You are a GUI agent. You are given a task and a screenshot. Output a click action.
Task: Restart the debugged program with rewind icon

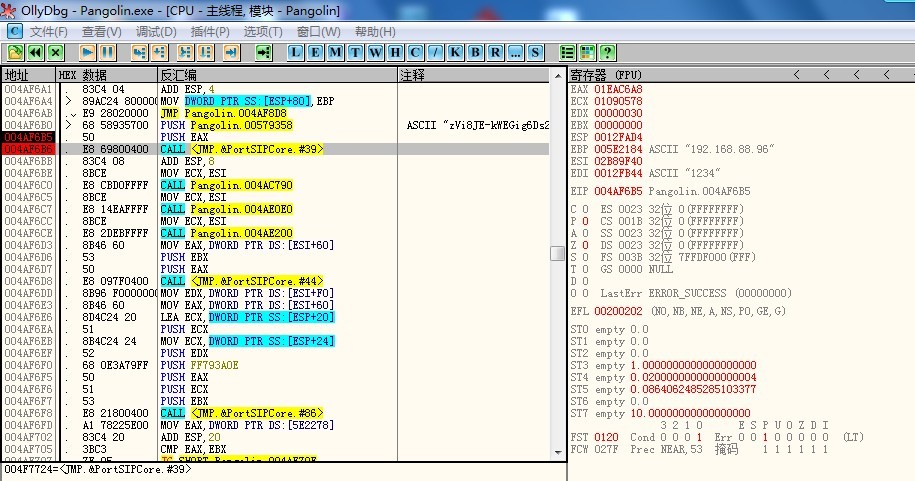[x=36, y=53]
